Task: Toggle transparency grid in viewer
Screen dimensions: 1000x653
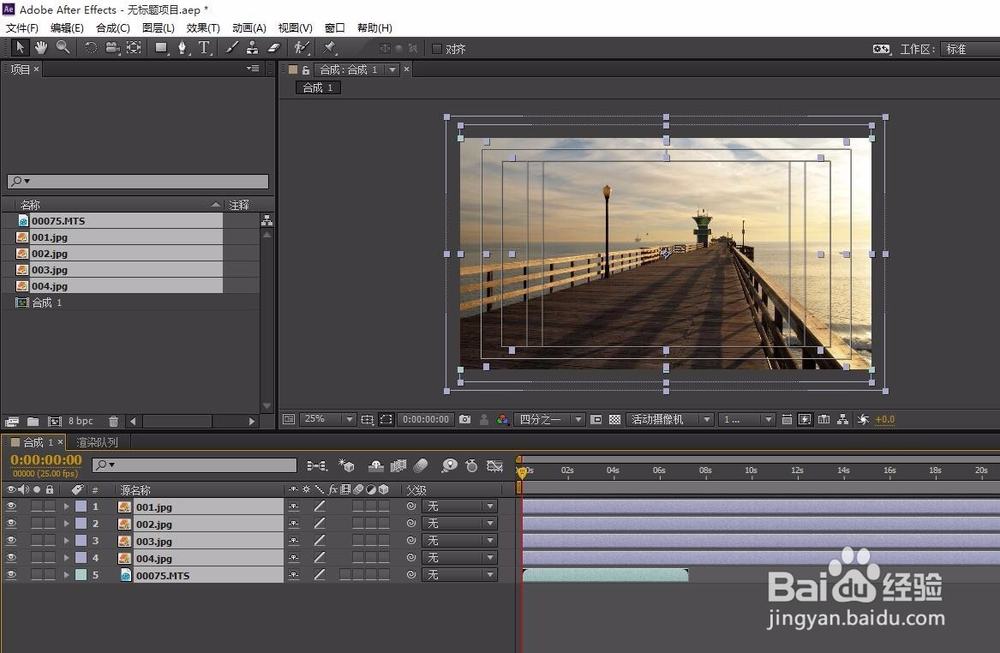Action: pos(615,419)
